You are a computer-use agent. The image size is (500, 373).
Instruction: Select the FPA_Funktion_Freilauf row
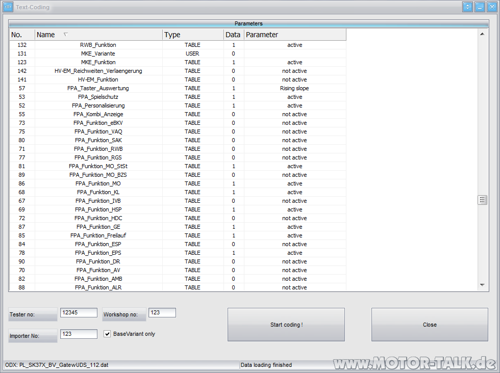(178, 236)
